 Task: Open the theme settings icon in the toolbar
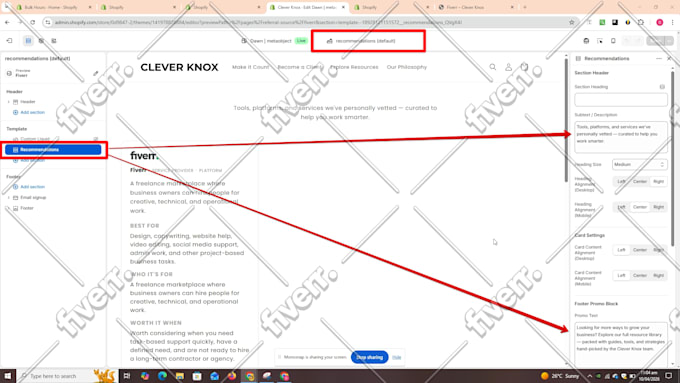(41, 41)
